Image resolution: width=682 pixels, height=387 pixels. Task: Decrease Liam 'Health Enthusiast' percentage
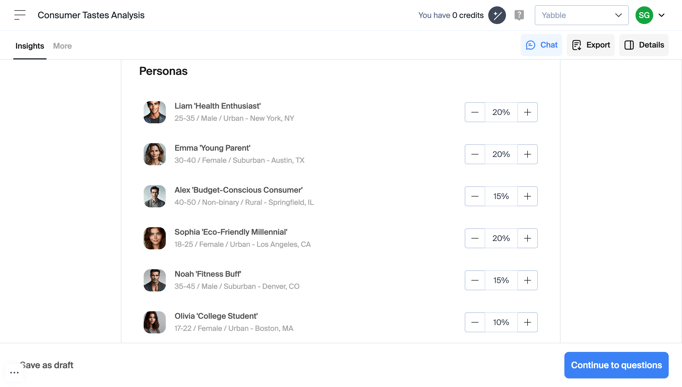pos(475,112)
